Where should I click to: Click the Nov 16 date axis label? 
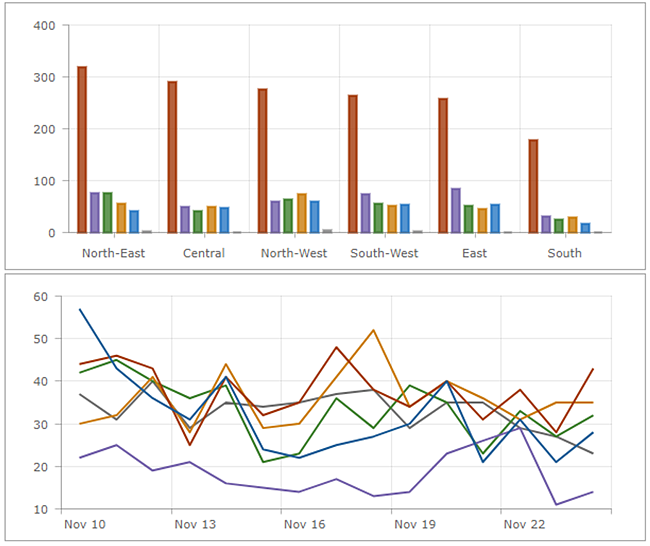point(305,524)
